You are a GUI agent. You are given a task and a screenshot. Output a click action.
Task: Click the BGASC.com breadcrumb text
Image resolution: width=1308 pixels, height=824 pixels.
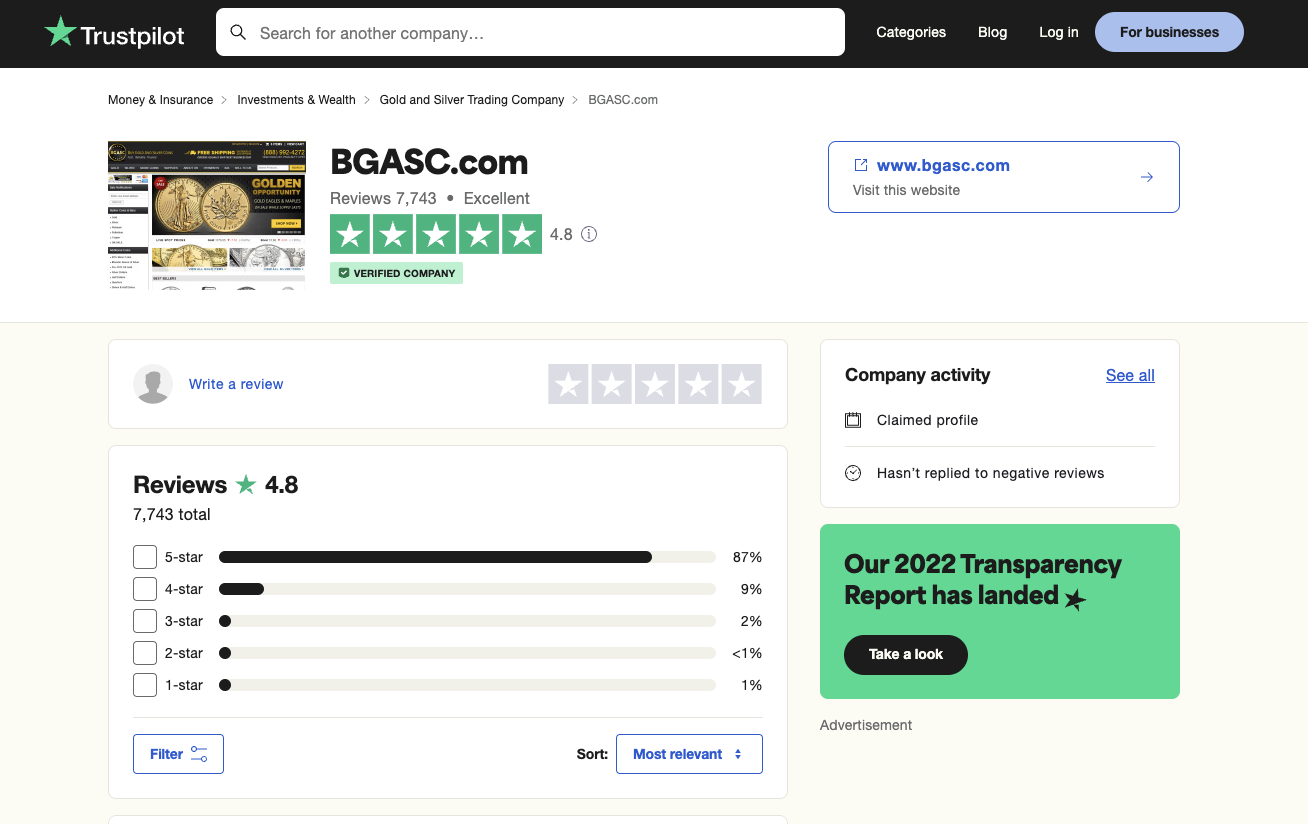[623, 100]
